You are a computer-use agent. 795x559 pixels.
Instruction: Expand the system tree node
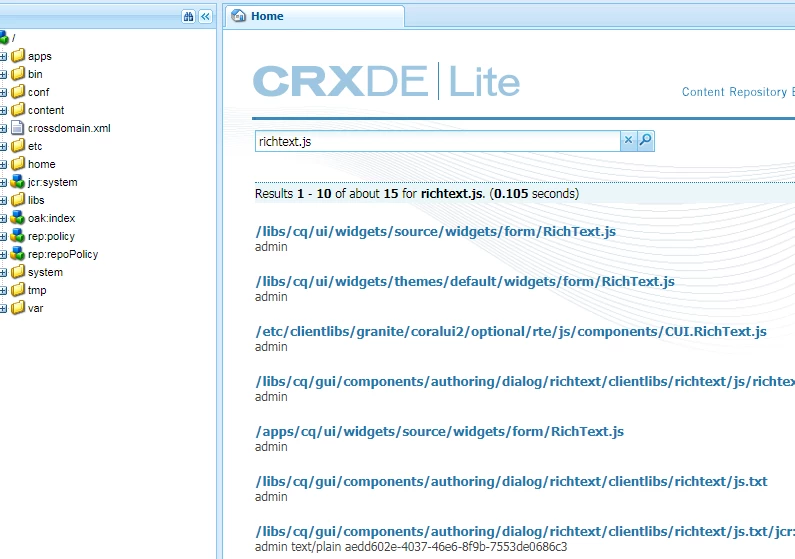point(3,273)
